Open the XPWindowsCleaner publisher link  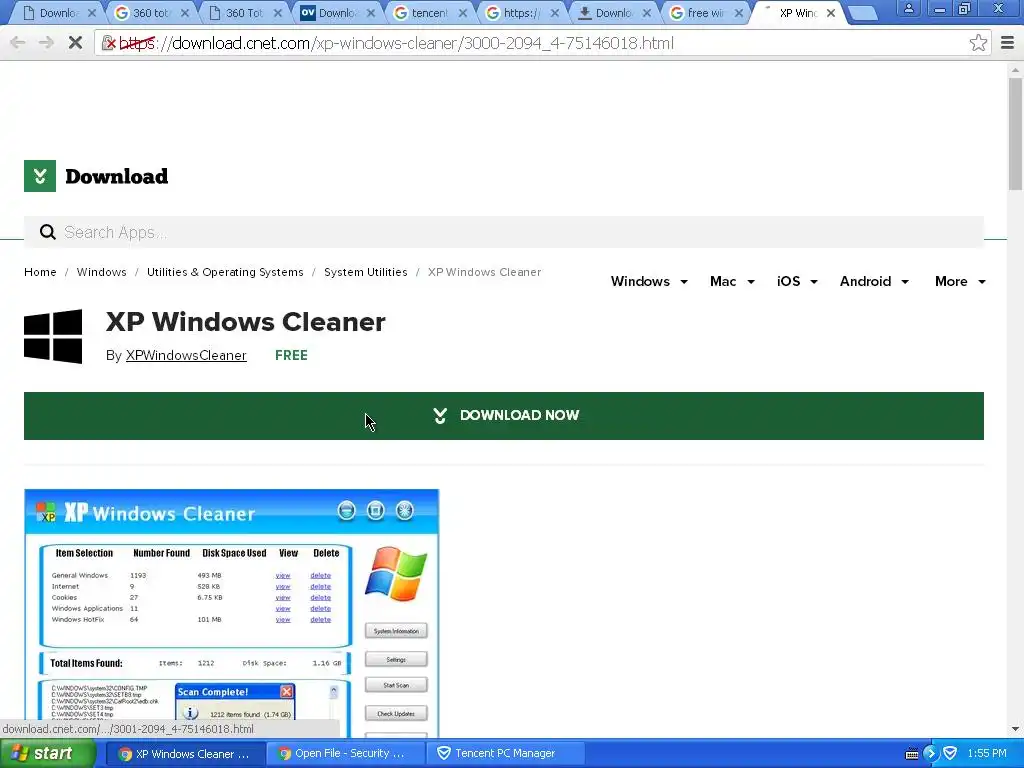coord(186,355)
